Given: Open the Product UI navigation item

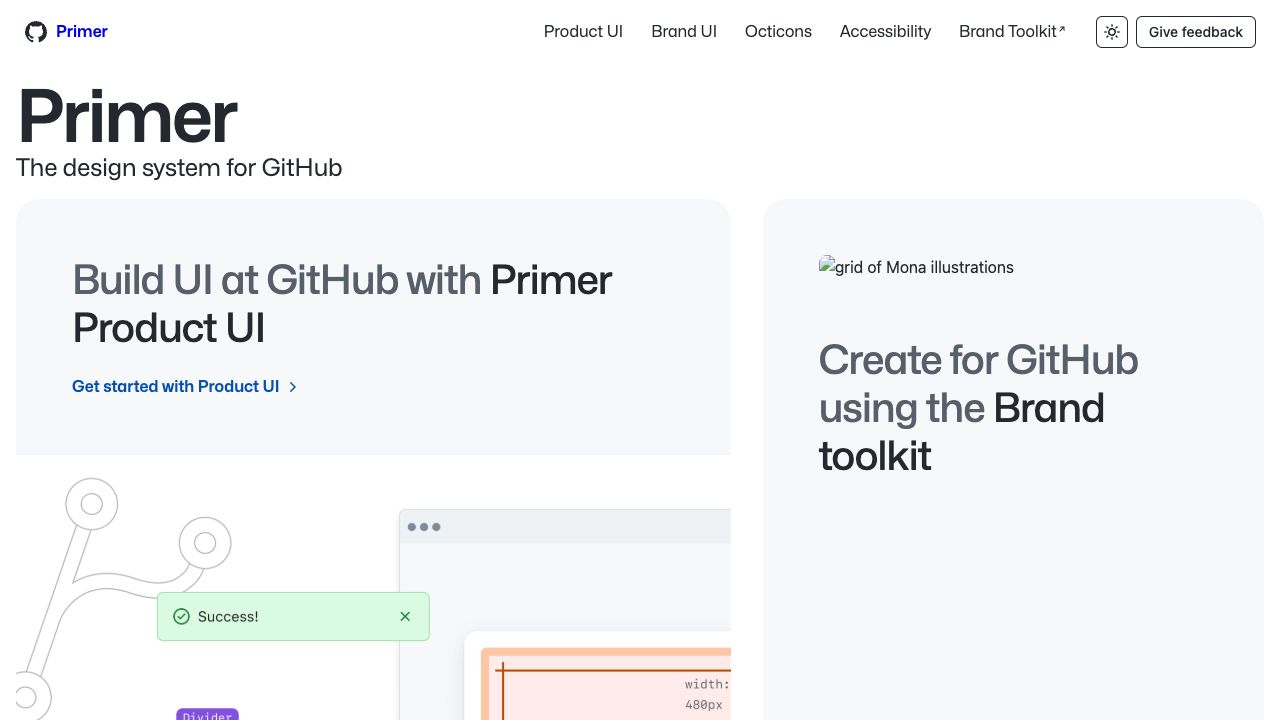Looking at the screenshot, I should pyautogui.click(x=583, y=31).
